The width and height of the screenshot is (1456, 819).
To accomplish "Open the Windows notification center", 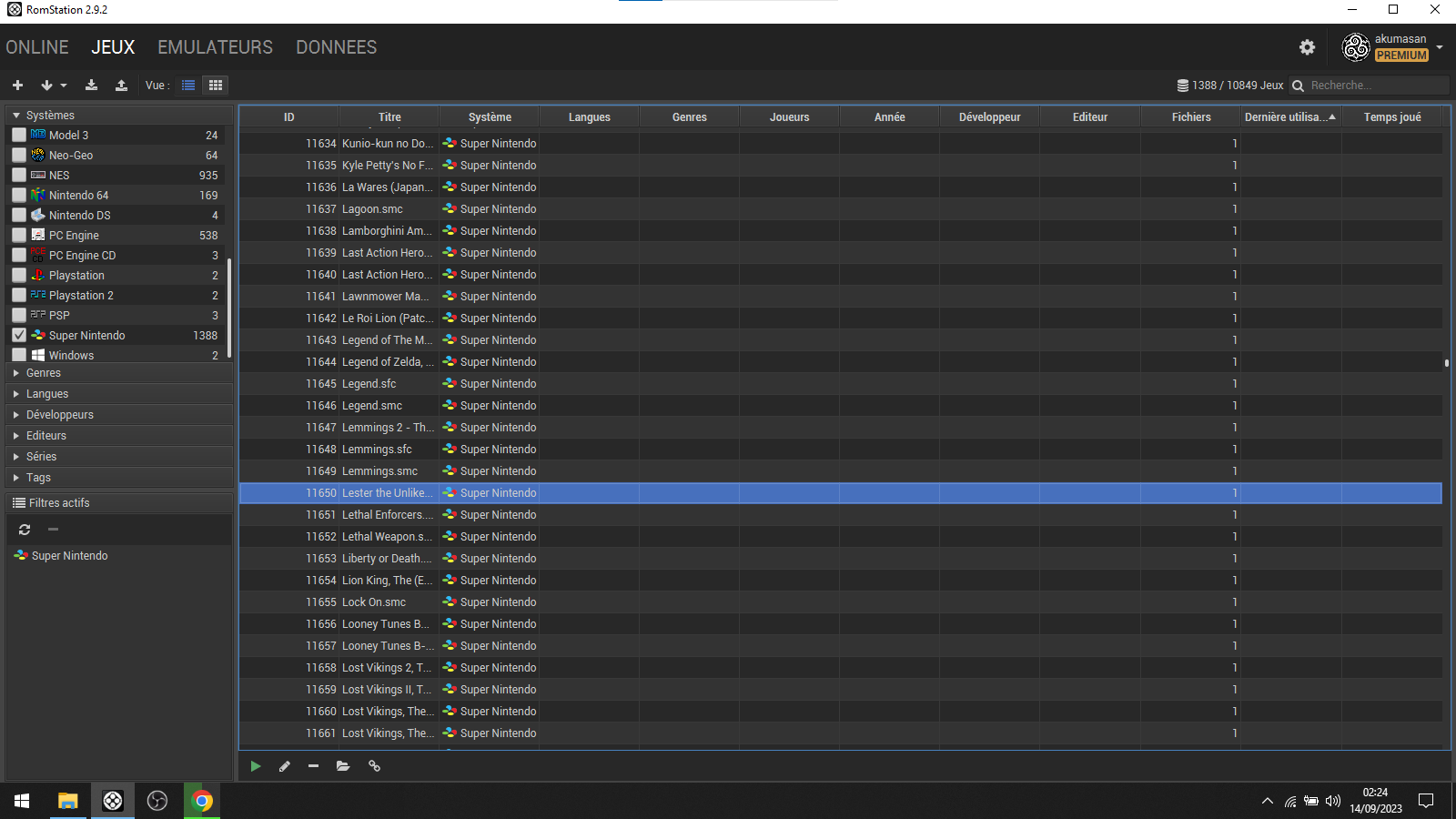I will 1426,801.
